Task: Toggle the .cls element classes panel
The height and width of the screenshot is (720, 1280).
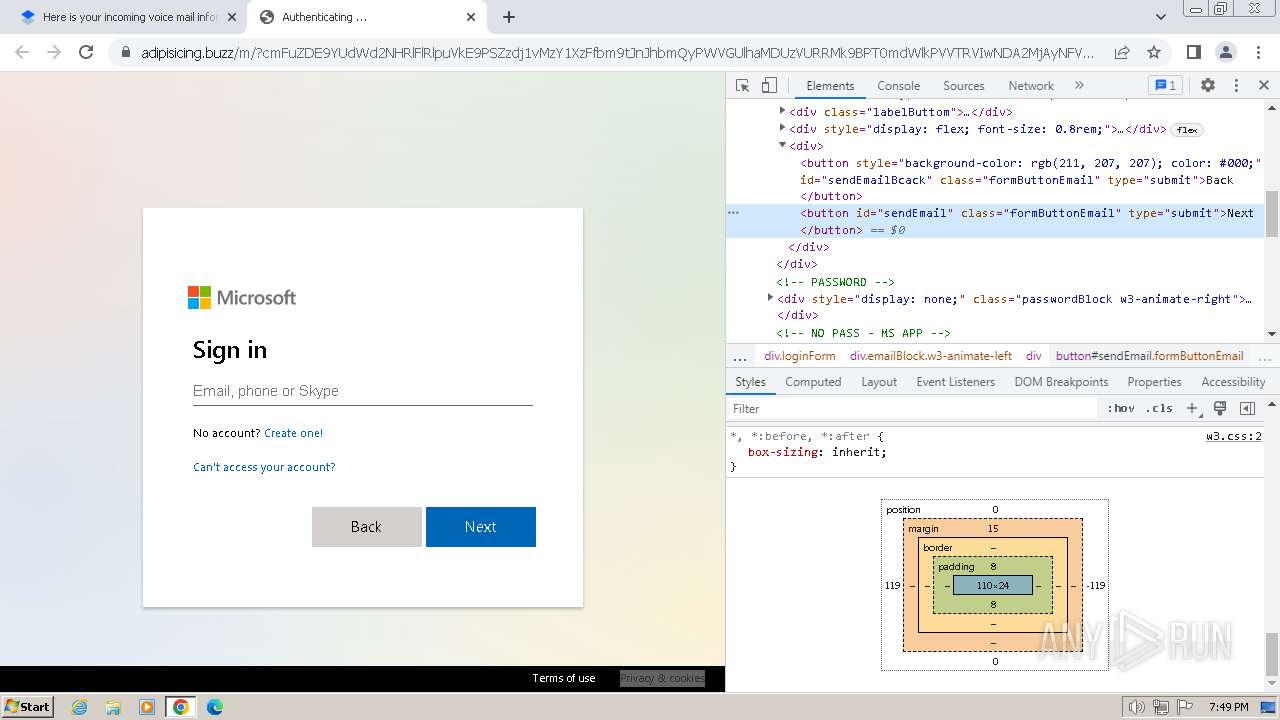Action: (1160, 408)
